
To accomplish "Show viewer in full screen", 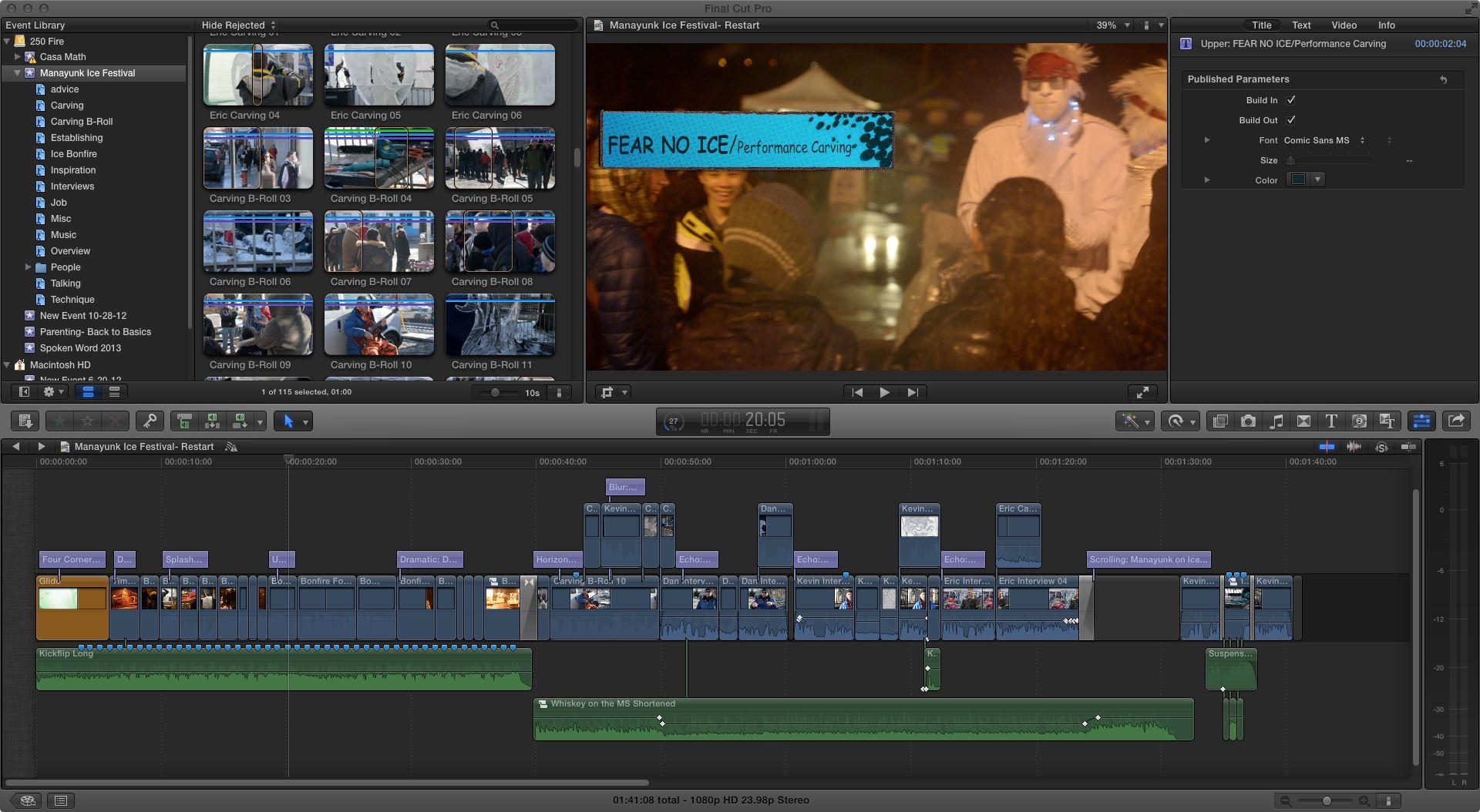I will pyautogui.click(x=1142, y=392).
